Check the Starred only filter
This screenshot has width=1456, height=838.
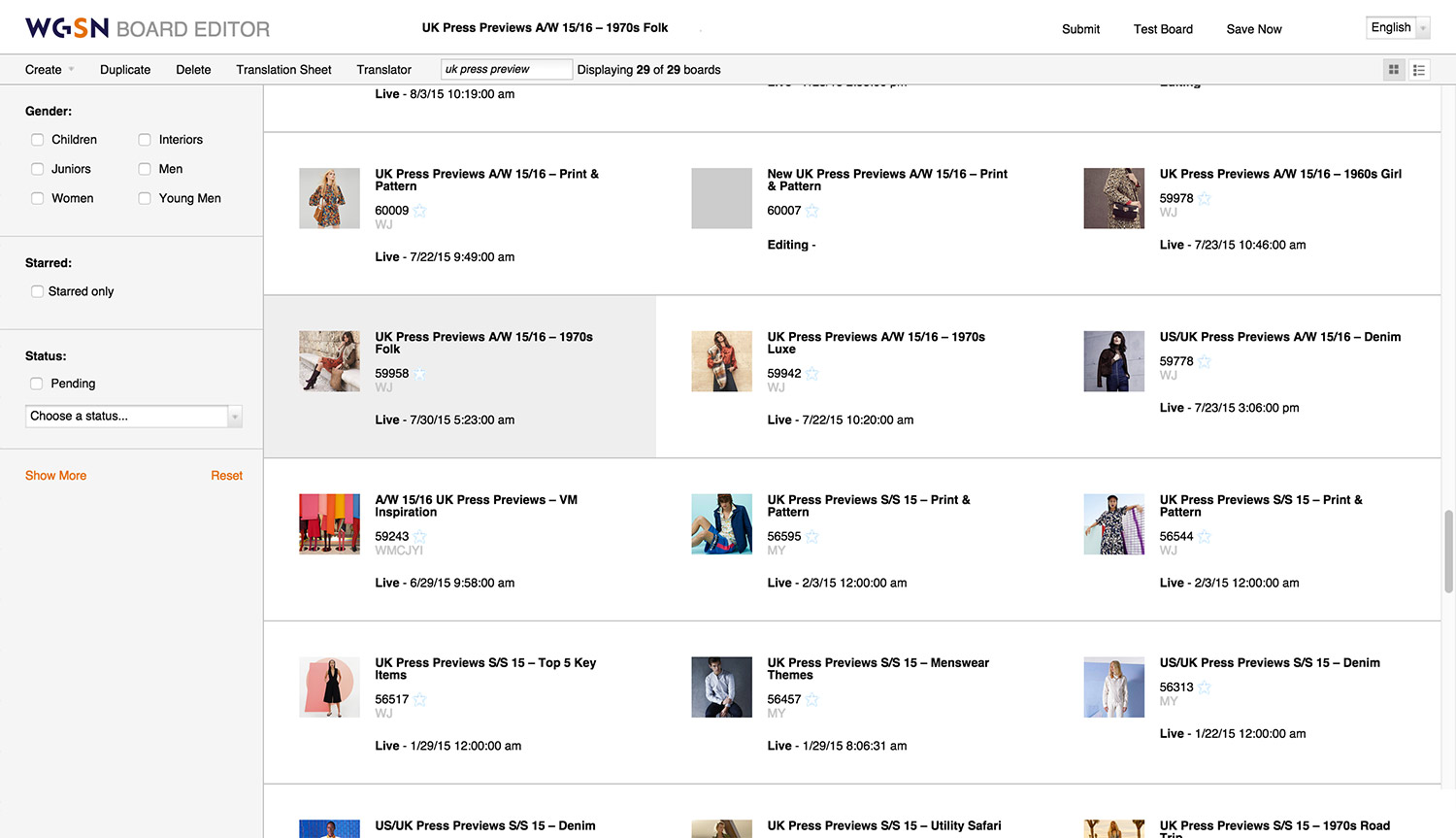(38, 291)
